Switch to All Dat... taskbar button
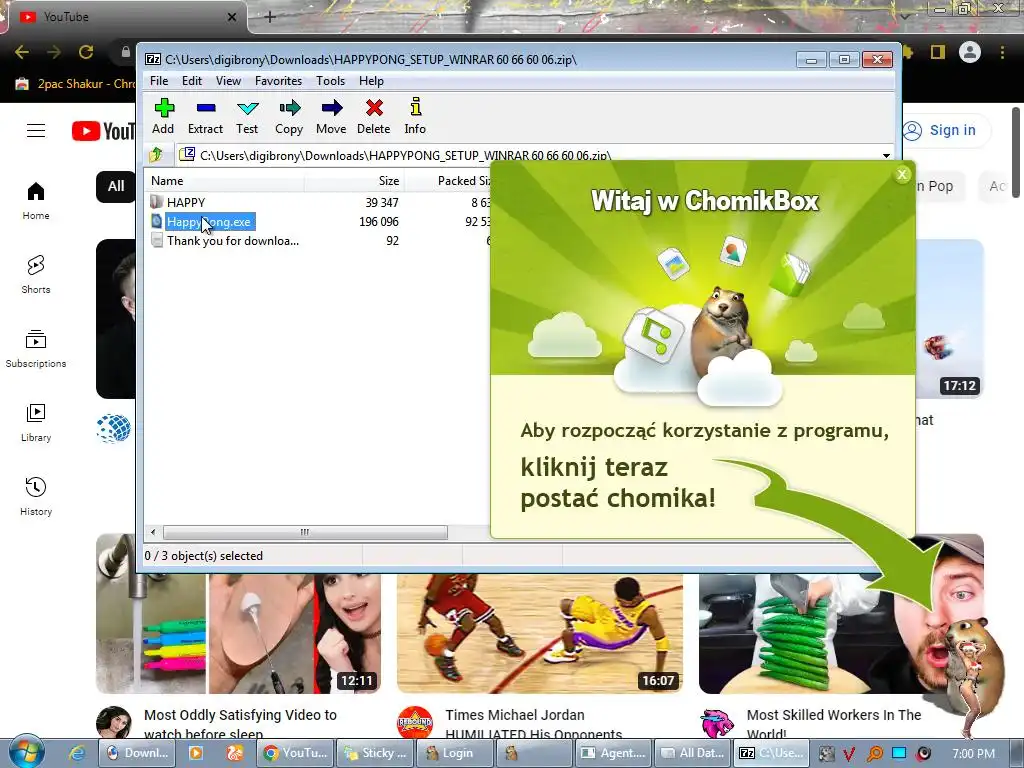Screen dimensions: 1024x768 point(692,753)
